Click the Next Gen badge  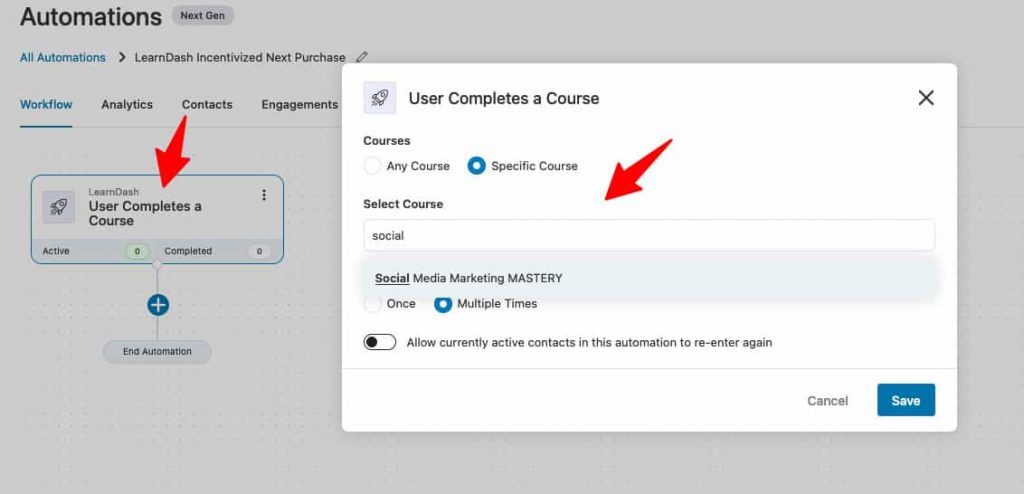point(202,16)
